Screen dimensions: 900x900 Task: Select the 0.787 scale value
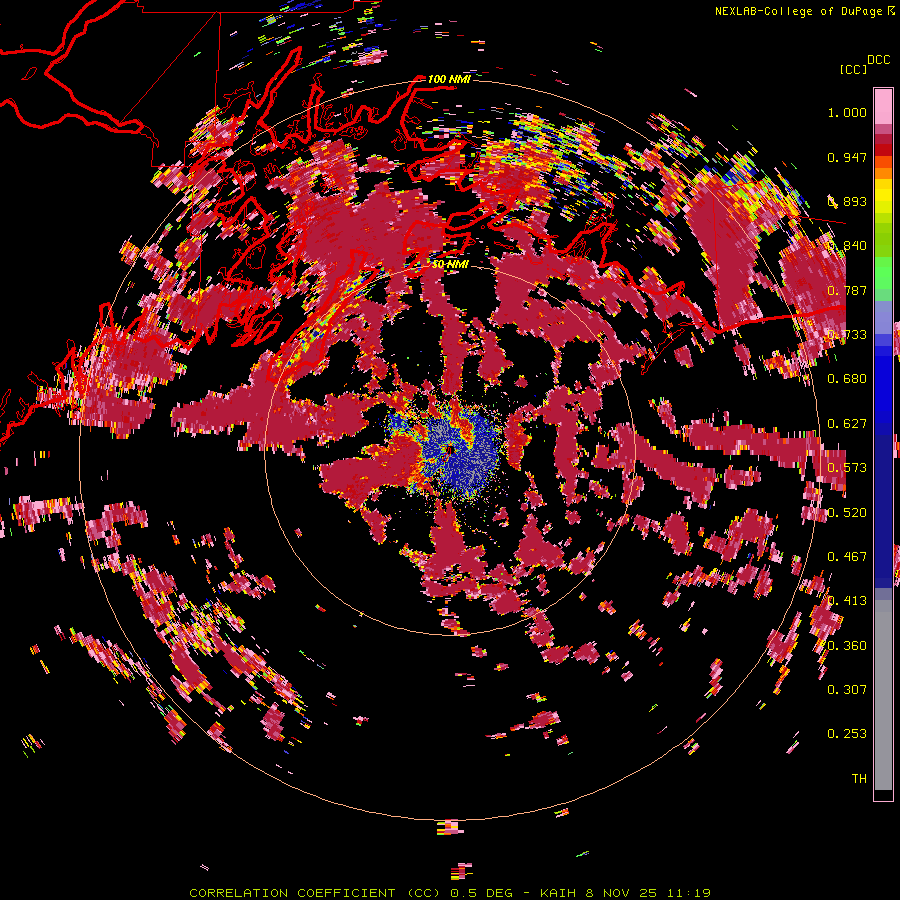pyautogui.click(x=847, y=290)
